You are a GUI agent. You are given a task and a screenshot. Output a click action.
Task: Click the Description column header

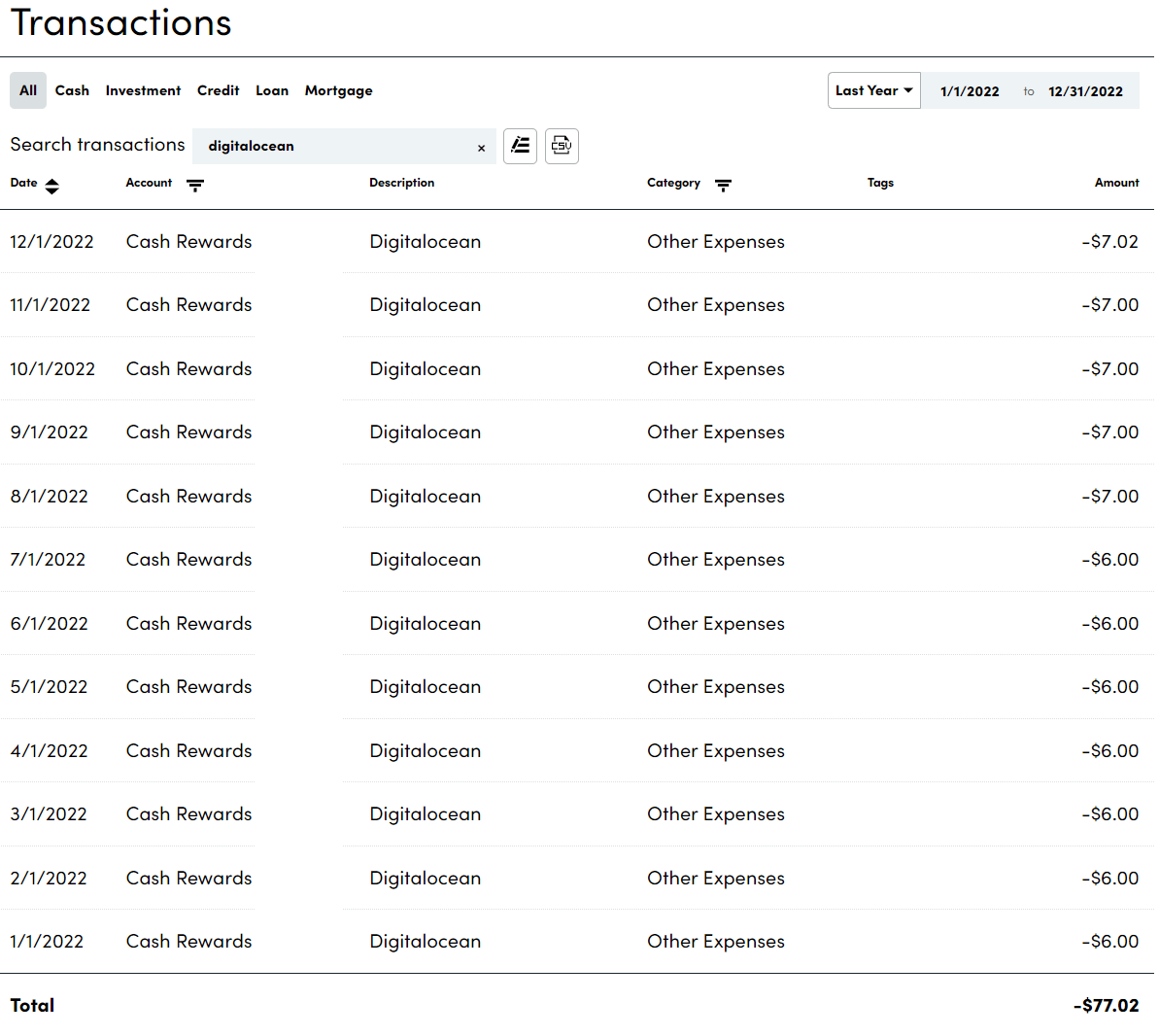[x=401, y=183]
